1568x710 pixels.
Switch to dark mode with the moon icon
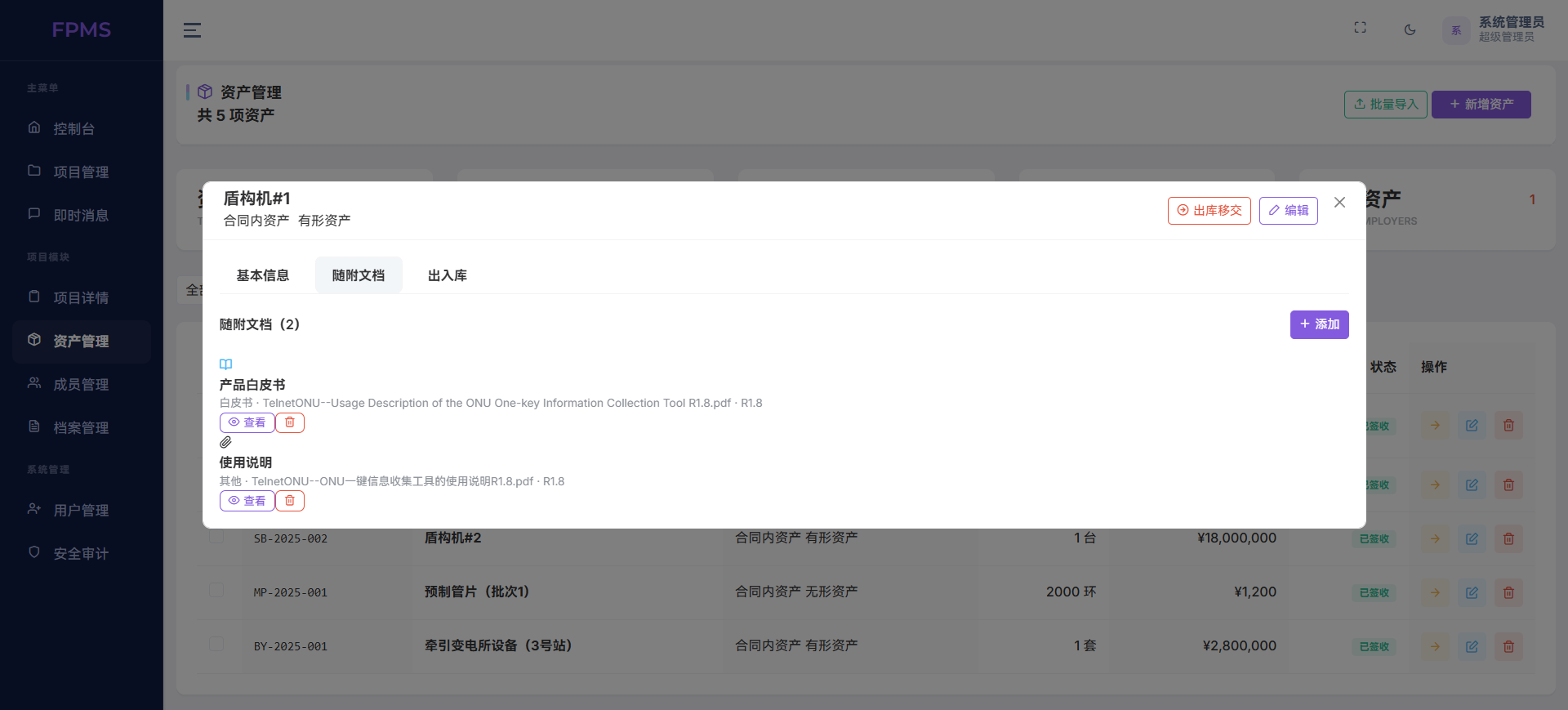[x=1410, y=30]
